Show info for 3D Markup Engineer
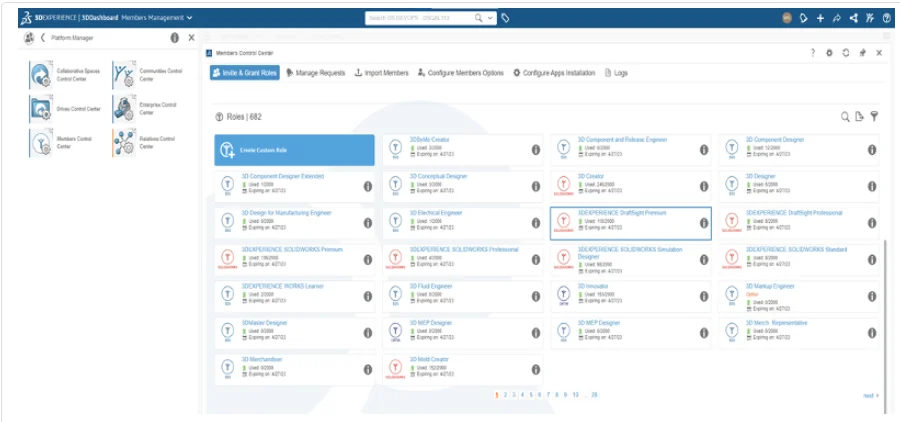This screenshot has width=900, height=422. tap(872, 296)
